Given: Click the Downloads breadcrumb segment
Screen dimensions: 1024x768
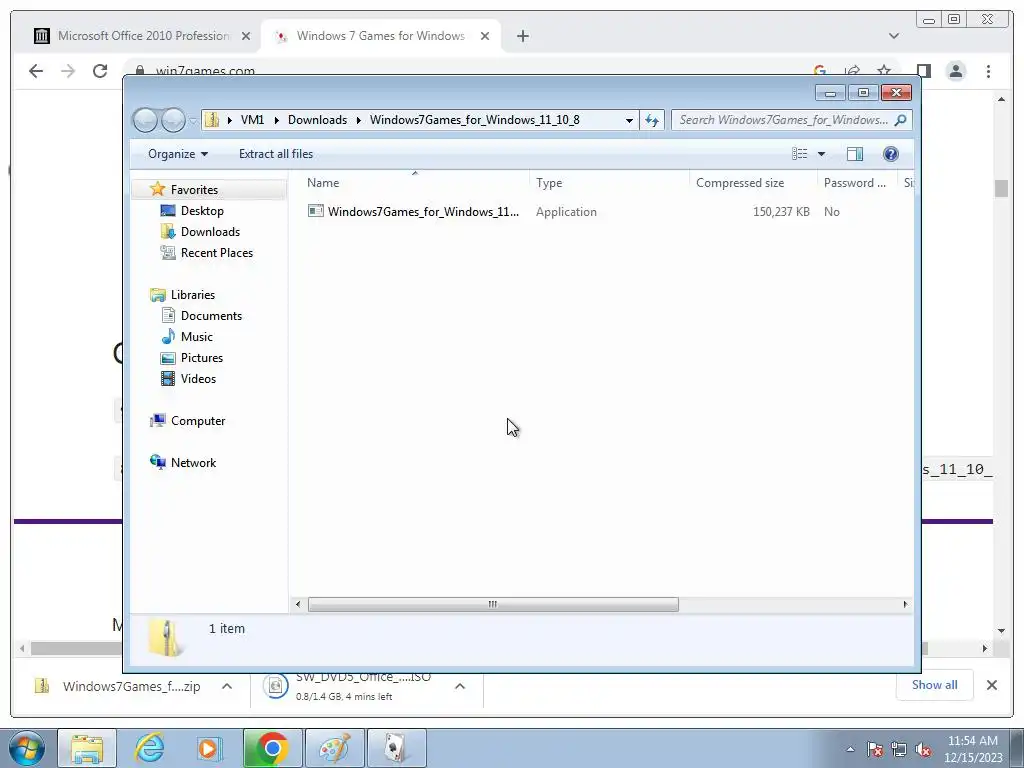Looking at the screenshot, I should tap(317, 120).
